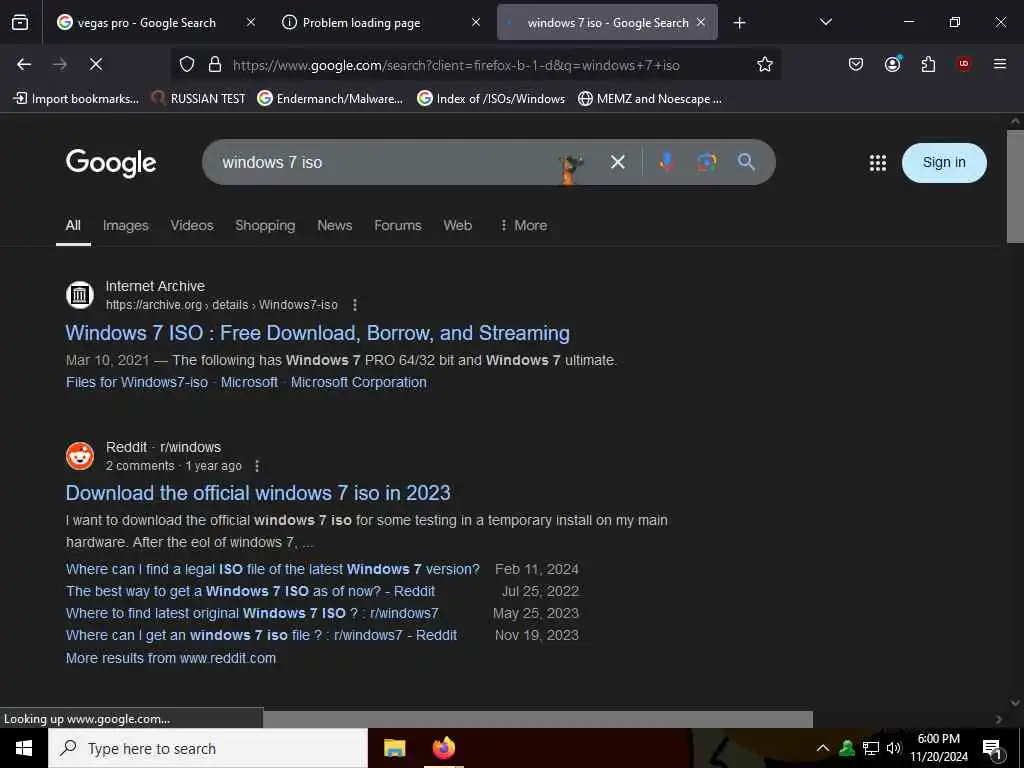Viewport: 1024px width, 768px height.
Task: Open the volume control
Action: (x=893, y=748)
